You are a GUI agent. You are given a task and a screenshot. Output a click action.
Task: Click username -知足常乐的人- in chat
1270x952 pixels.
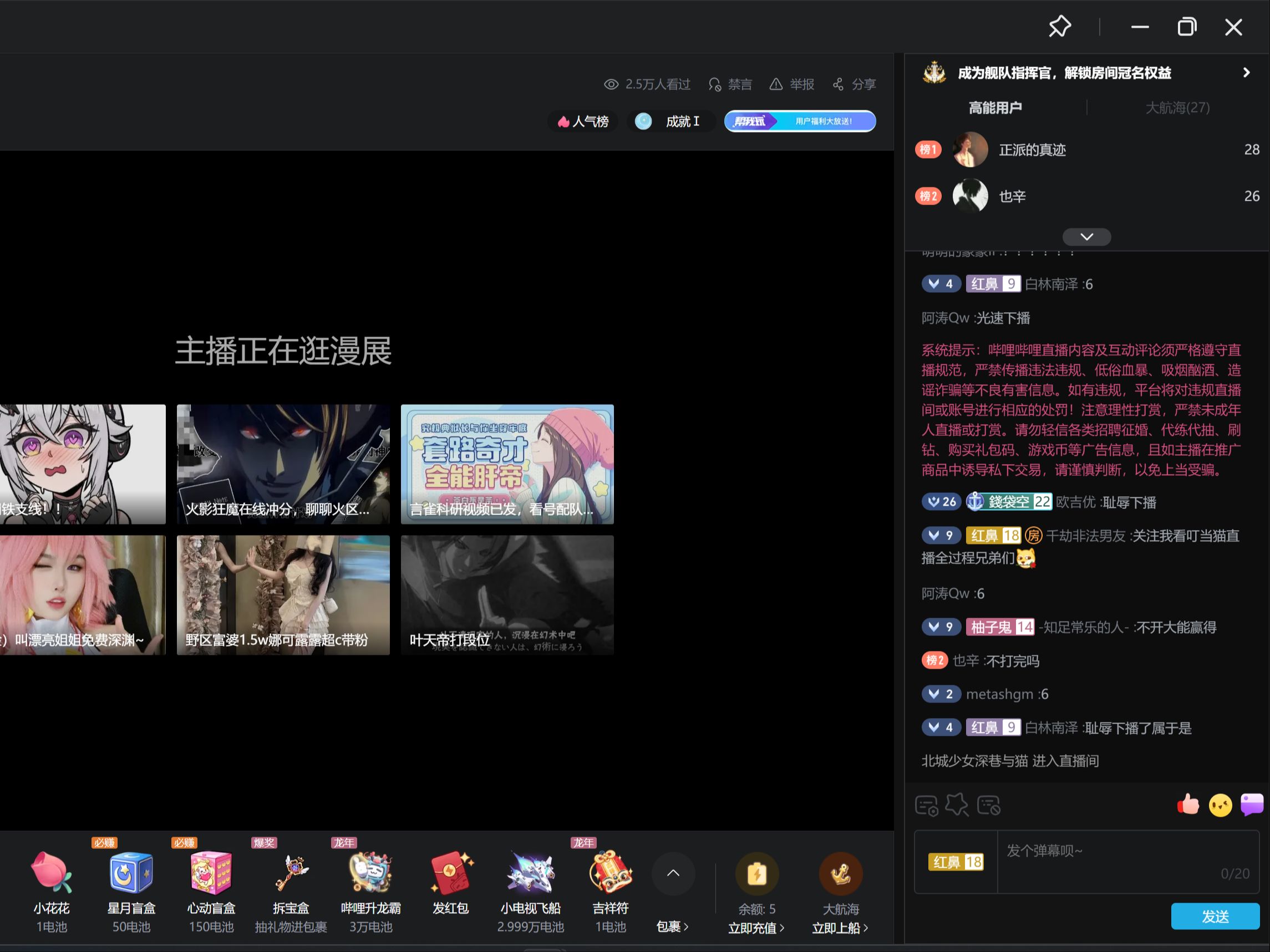1084,627
